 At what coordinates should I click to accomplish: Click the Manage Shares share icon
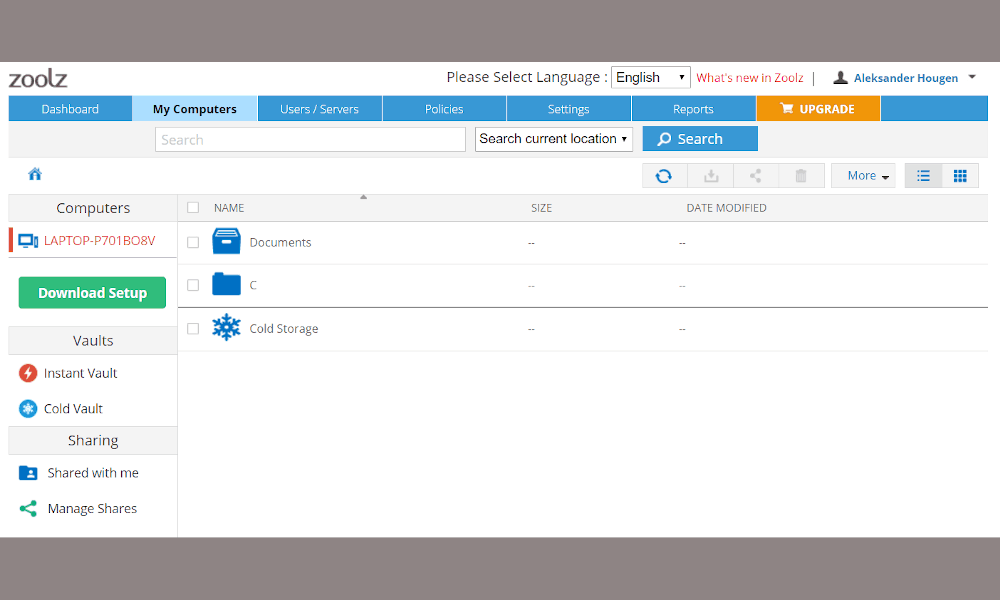point(28,508)
